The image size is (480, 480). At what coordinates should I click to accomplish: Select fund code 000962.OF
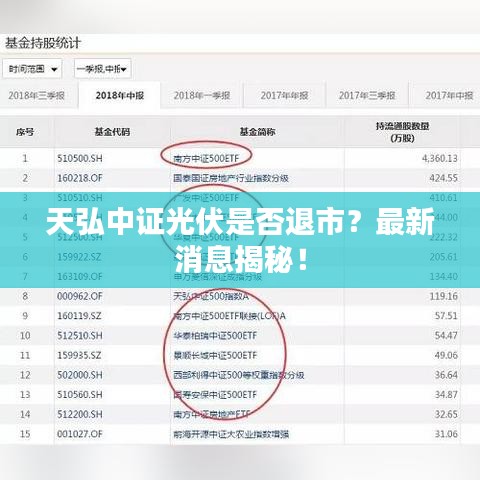(80, 296)
